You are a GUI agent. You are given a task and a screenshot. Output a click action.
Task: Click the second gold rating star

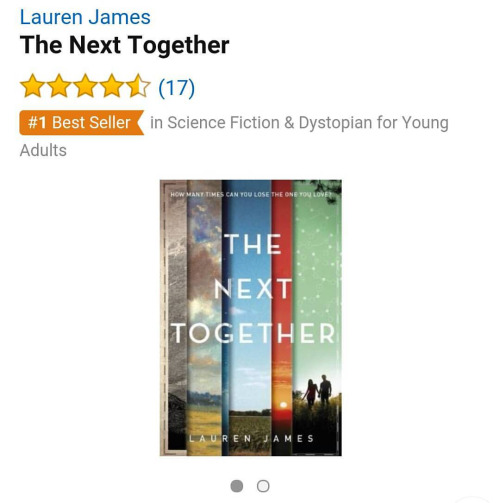[x=59, y=86]
